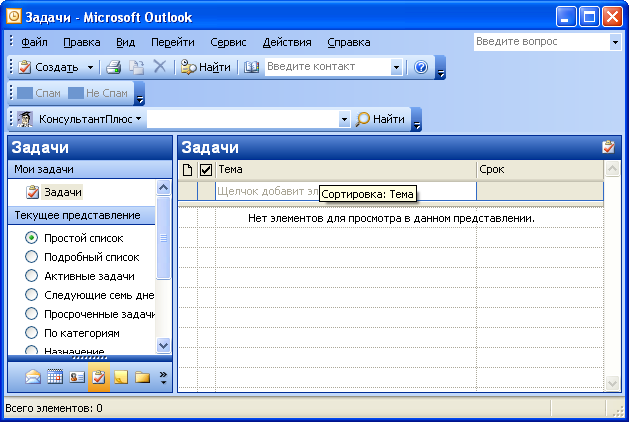
Task: Click the Найти button in standard toolbar
Action: coord(205,67)
